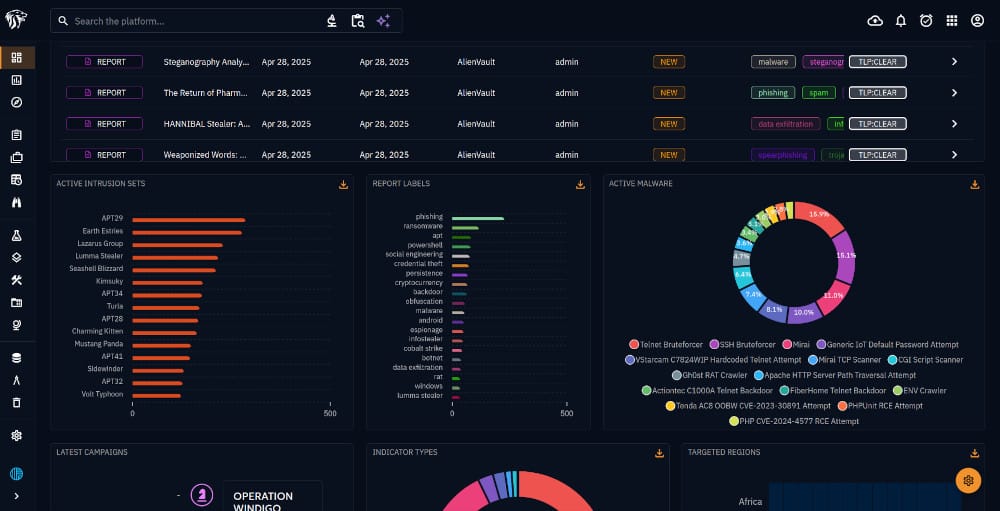The height and width of the screenshot is (511, 1000).
Task: Click the cloud upload icon in top bar
Action: pyautogui.click(x=875, y=21)
